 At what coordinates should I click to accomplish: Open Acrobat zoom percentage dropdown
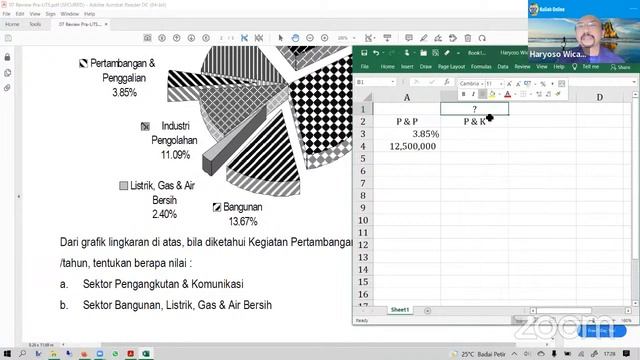click(x=354, y=38)
